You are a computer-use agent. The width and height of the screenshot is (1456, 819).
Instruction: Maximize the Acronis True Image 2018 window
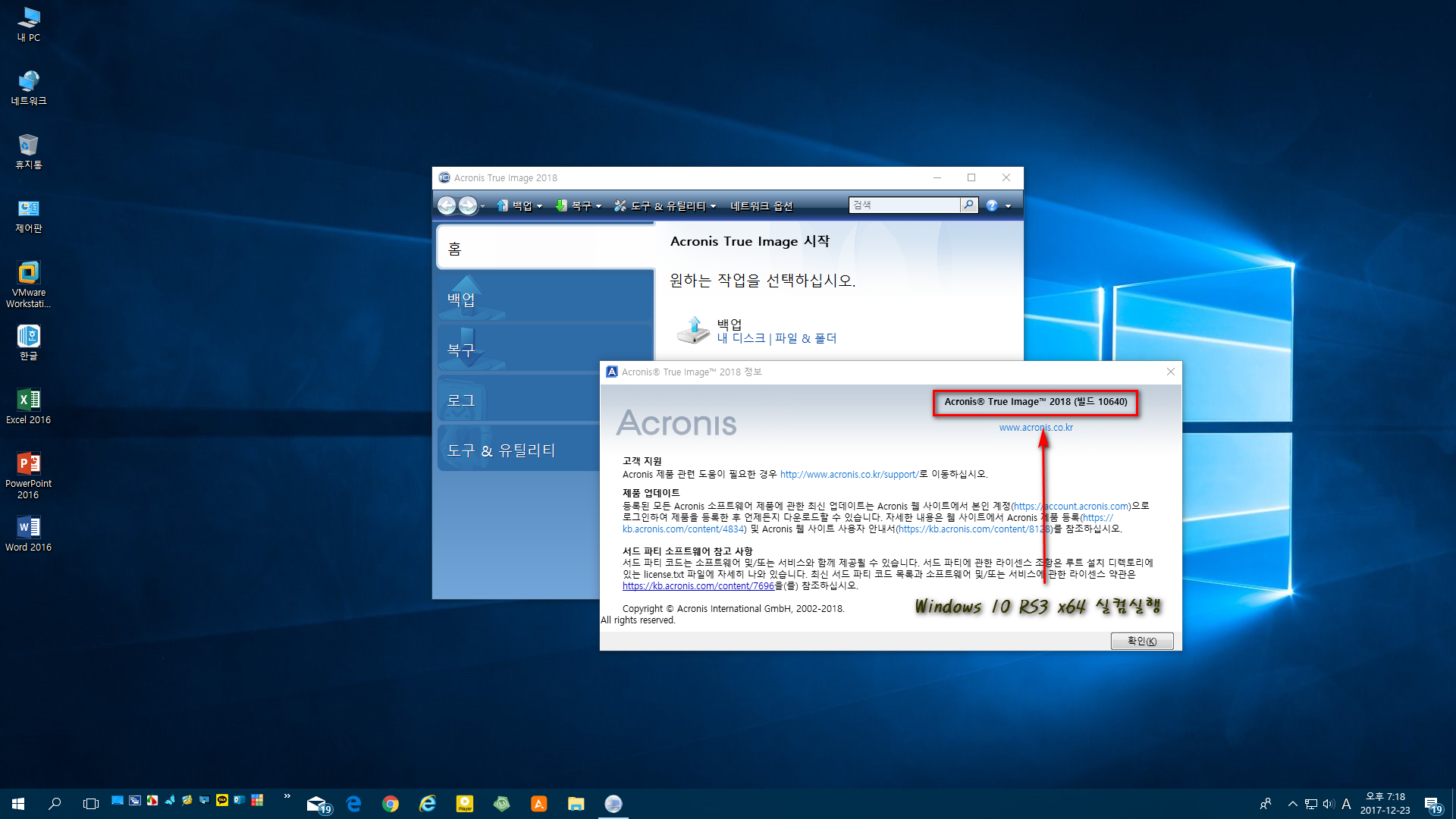click(971, 177)
